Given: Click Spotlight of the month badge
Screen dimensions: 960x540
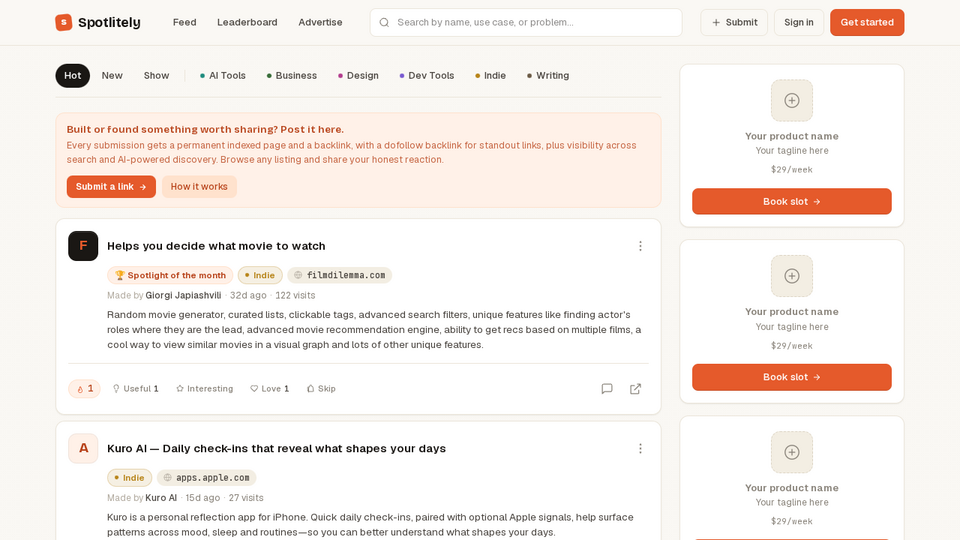Looking at the screenshot, I should (x=170, y=276).
